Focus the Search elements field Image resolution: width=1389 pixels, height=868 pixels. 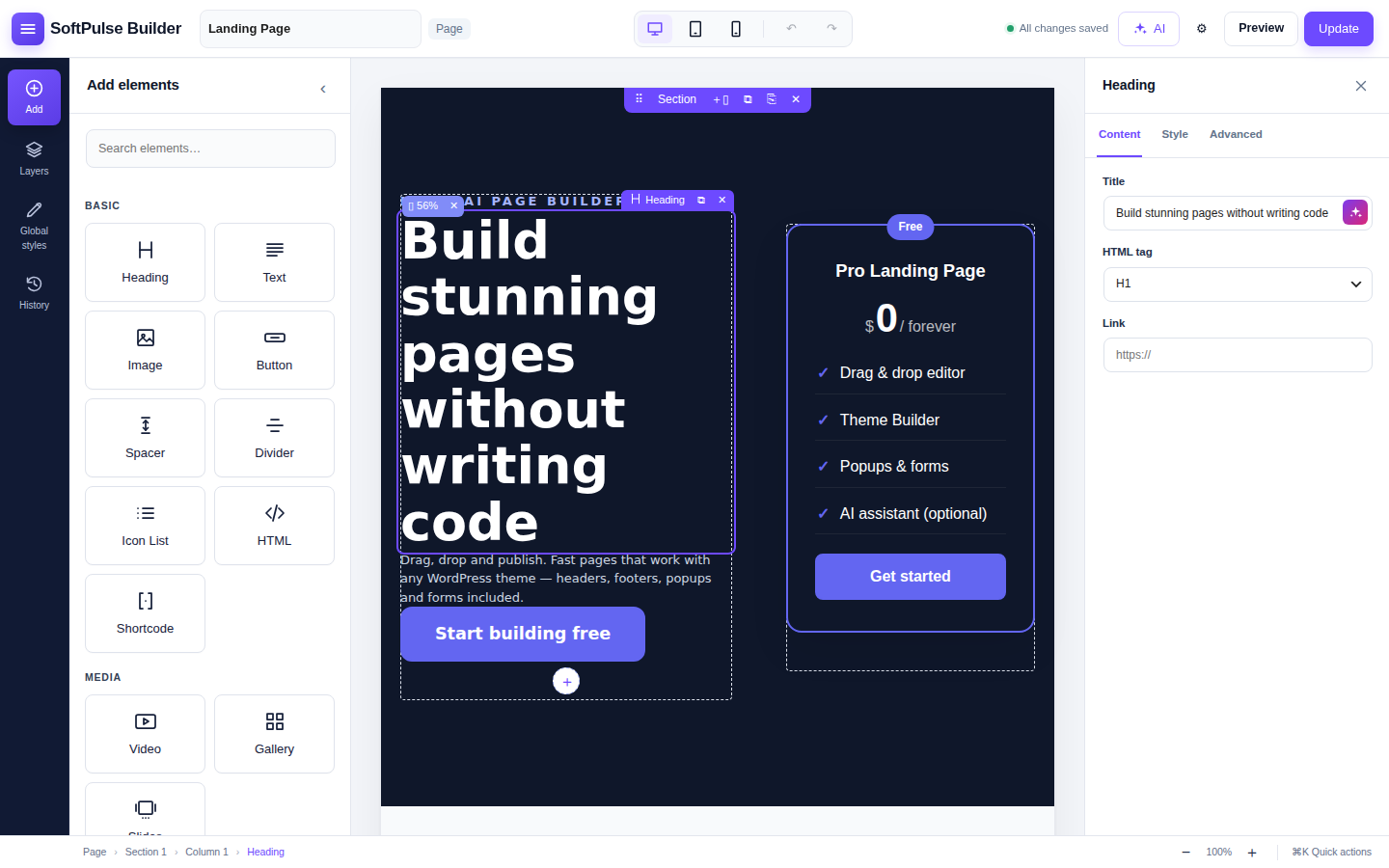tap(210, 149)
